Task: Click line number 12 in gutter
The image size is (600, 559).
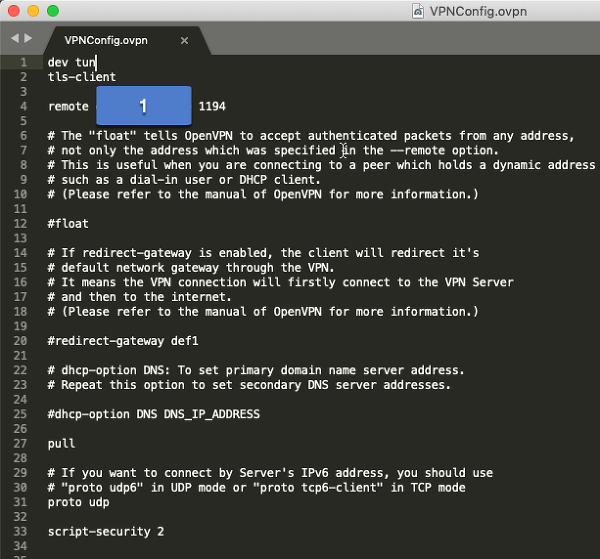Action: [21, 223]
